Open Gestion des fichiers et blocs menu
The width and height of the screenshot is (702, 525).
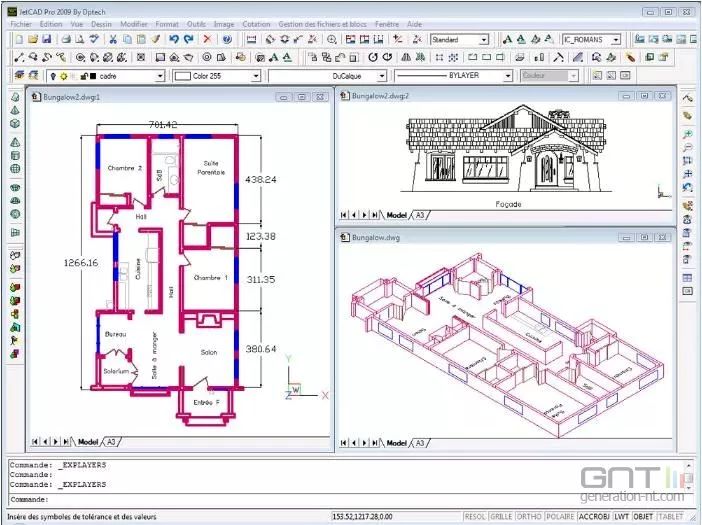pos(322,24)
